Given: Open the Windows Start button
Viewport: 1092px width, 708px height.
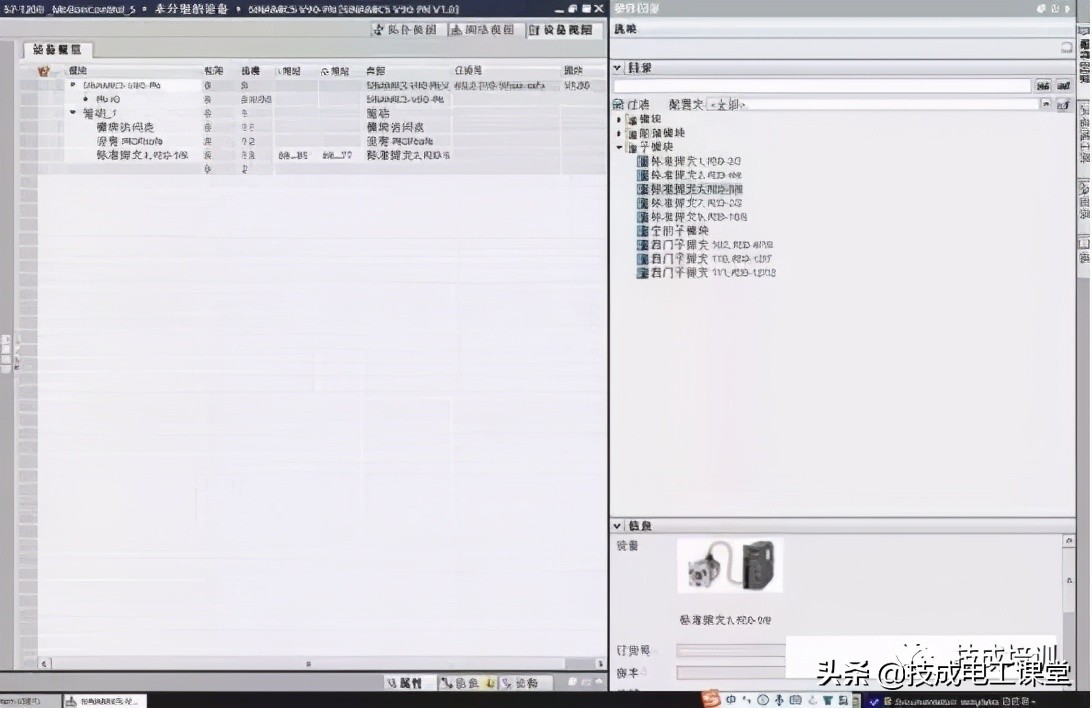Looking at the screenshot, I should coord(12,699).
